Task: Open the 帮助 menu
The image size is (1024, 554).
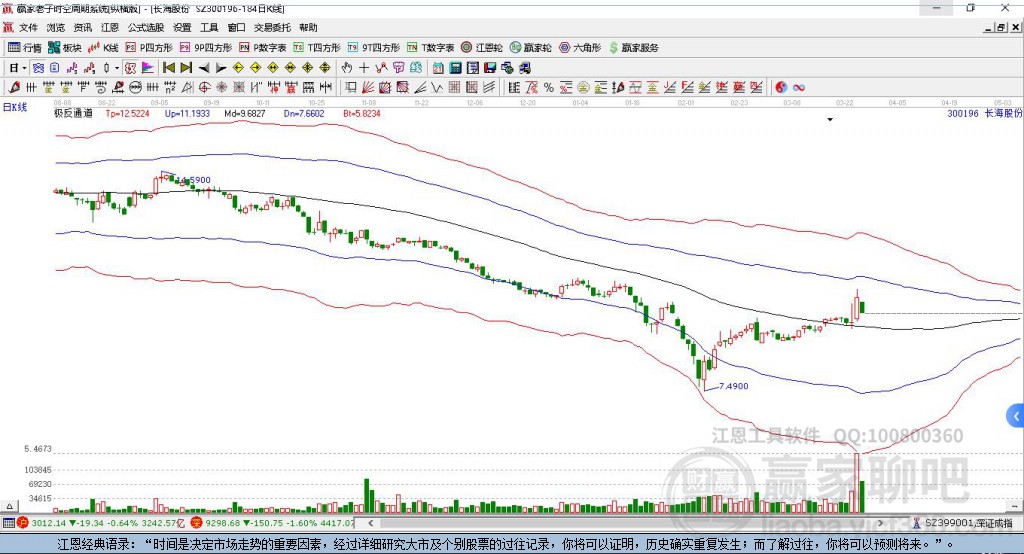Action: pyautogui.click(x=308, y=27)
